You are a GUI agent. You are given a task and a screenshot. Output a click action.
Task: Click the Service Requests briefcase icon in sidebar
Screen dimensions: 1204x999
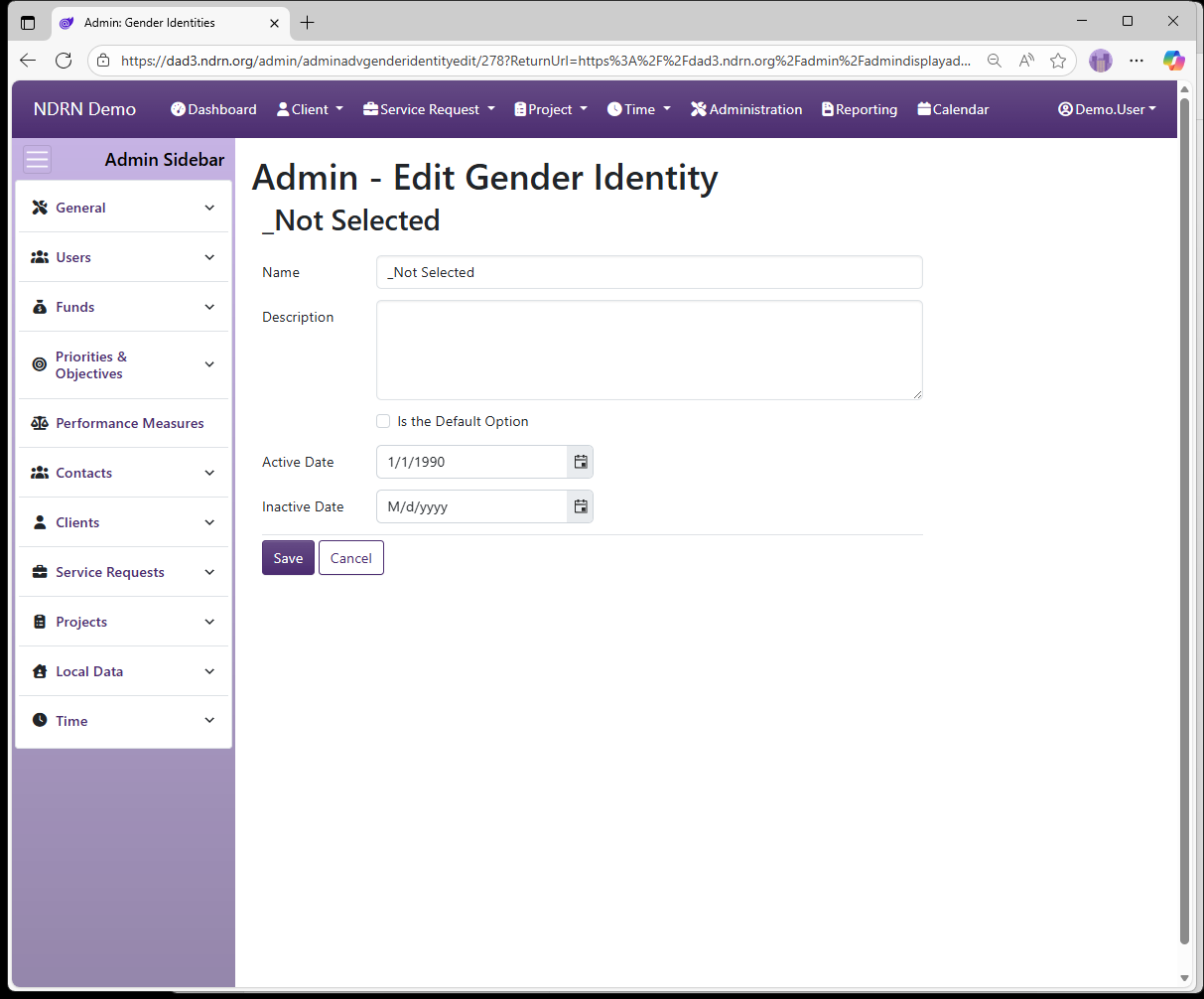coord(40,572)
